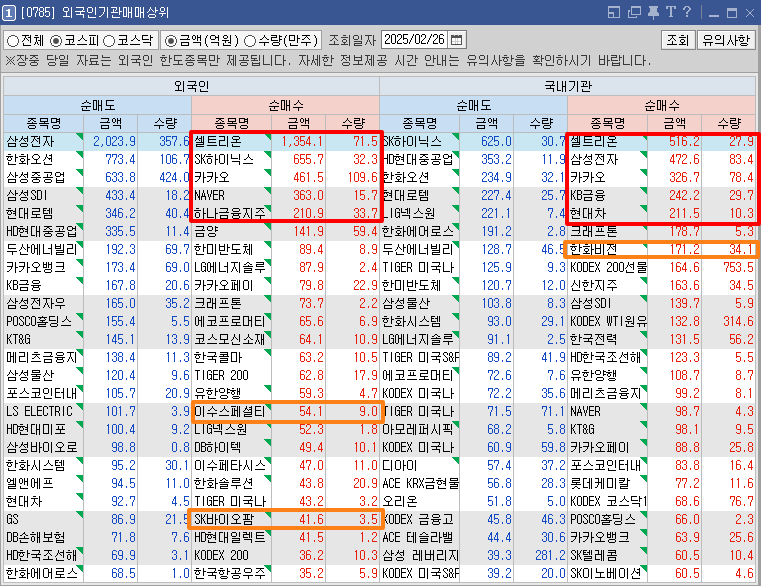761x586 pixels.
Task: Click the 외국인 group header
Action: (191, 86)
